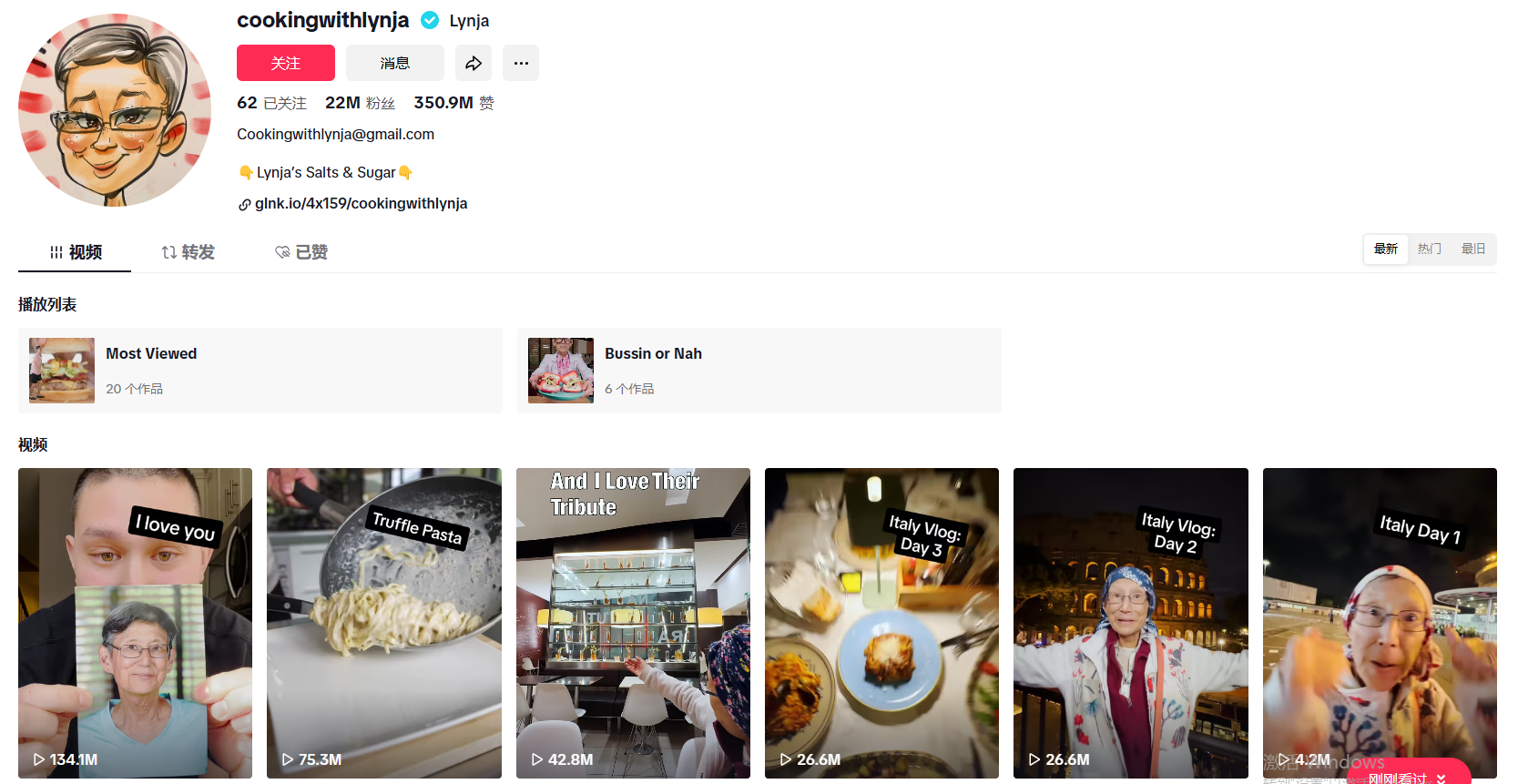Click the play icon on Italy Vlog Day 3
Screen dimensions: 1518x784
(786, 759)
